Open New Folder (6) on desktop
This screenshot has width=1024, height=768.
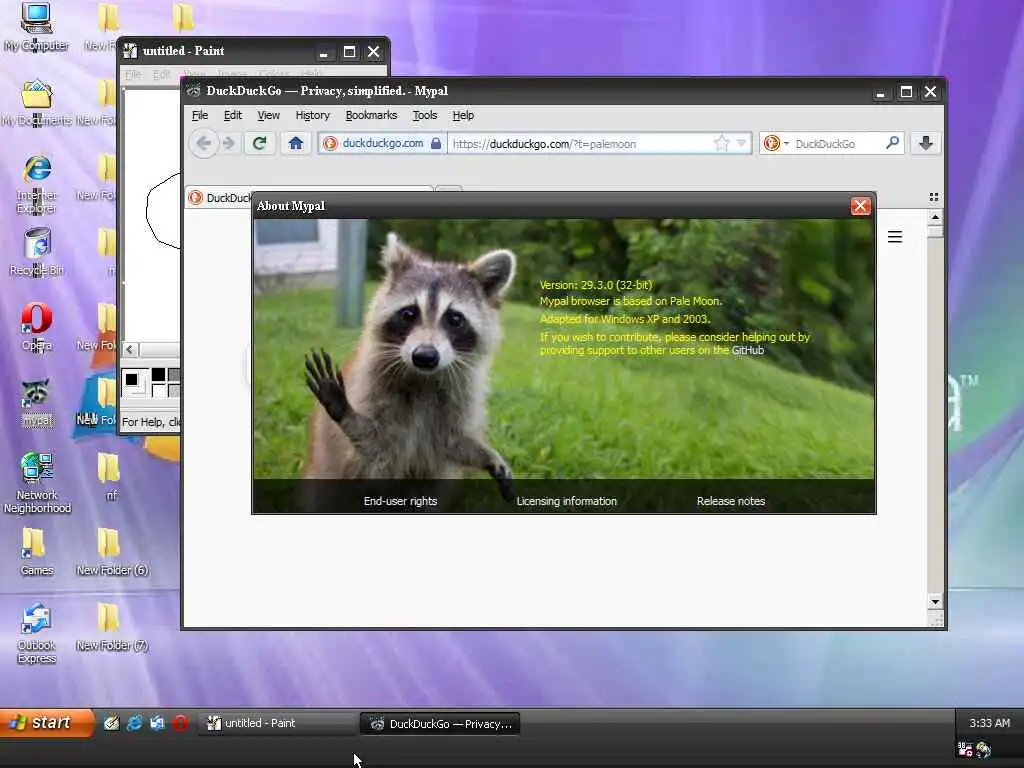coord(112,552)
